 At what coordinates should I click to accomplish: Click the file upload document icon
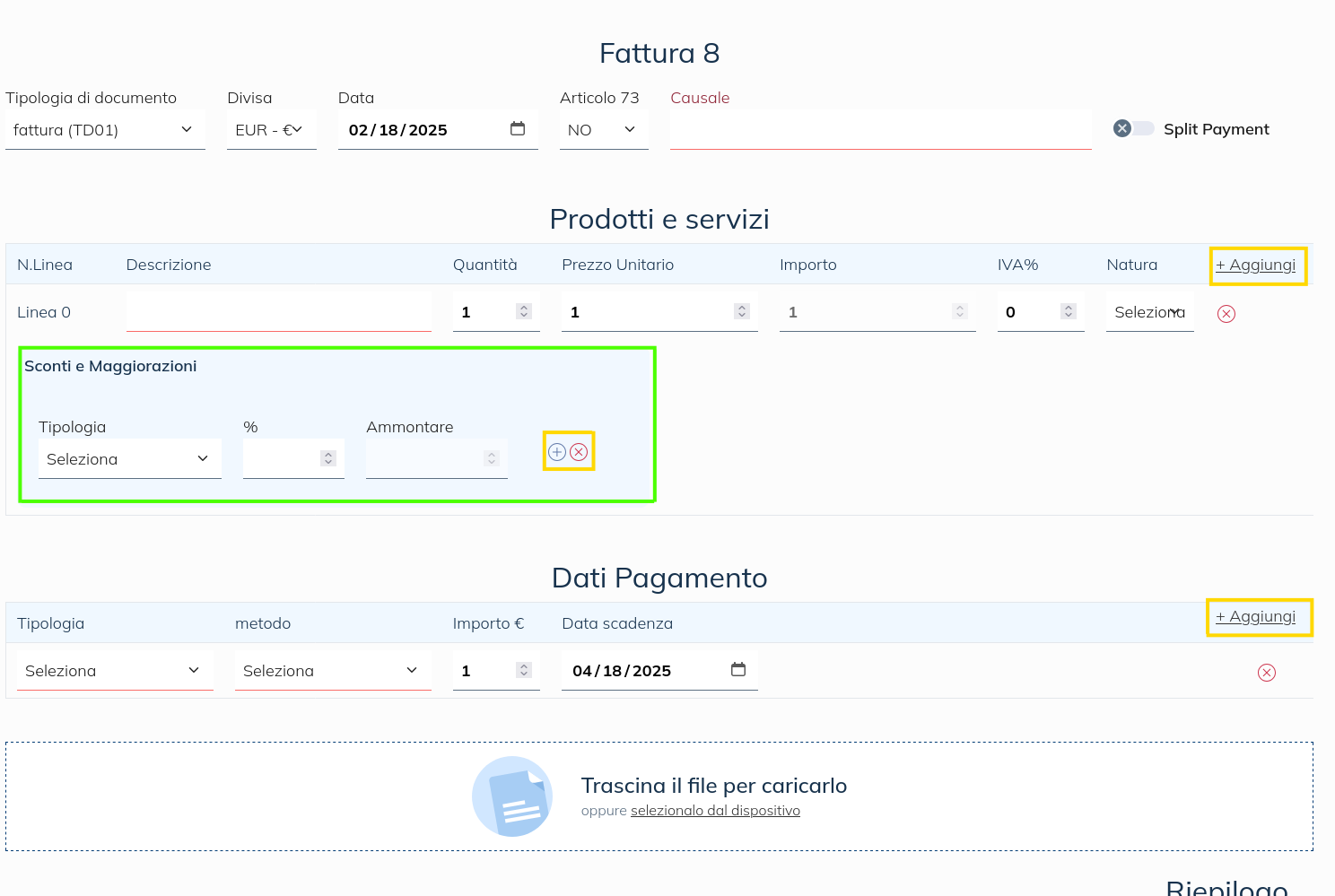pos(512,796)
